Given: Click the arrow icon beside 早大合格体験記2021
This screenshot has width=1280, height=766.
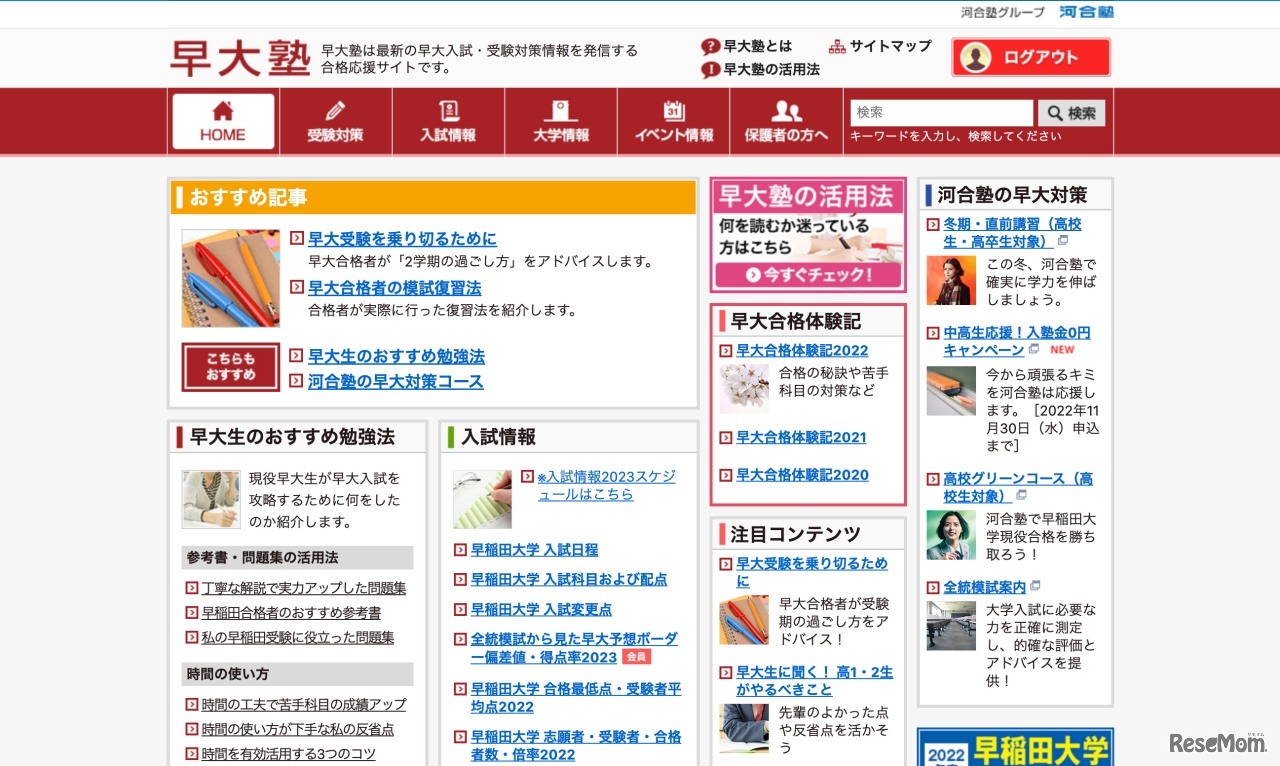Looking at the screenshot, I should [727, 437].
